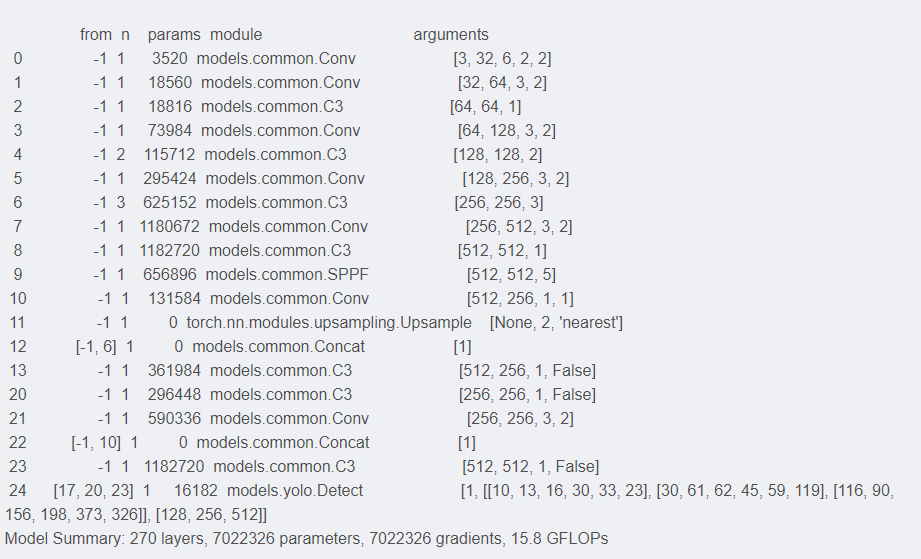
Task: Click the params value 16182
Action: 196,490
